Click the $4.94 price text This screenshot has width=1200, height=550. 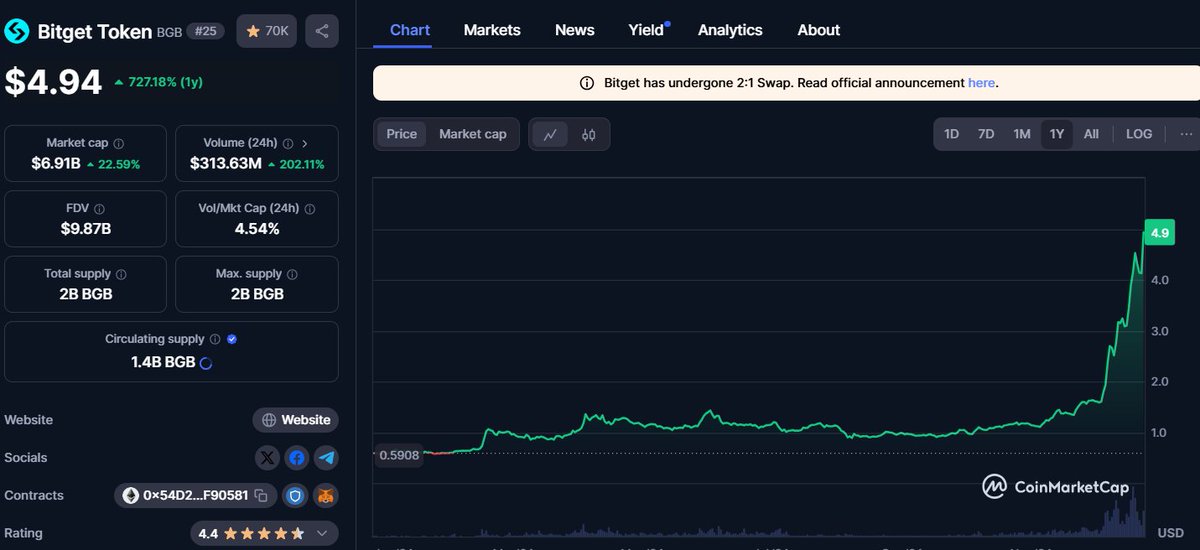(53, 83)
